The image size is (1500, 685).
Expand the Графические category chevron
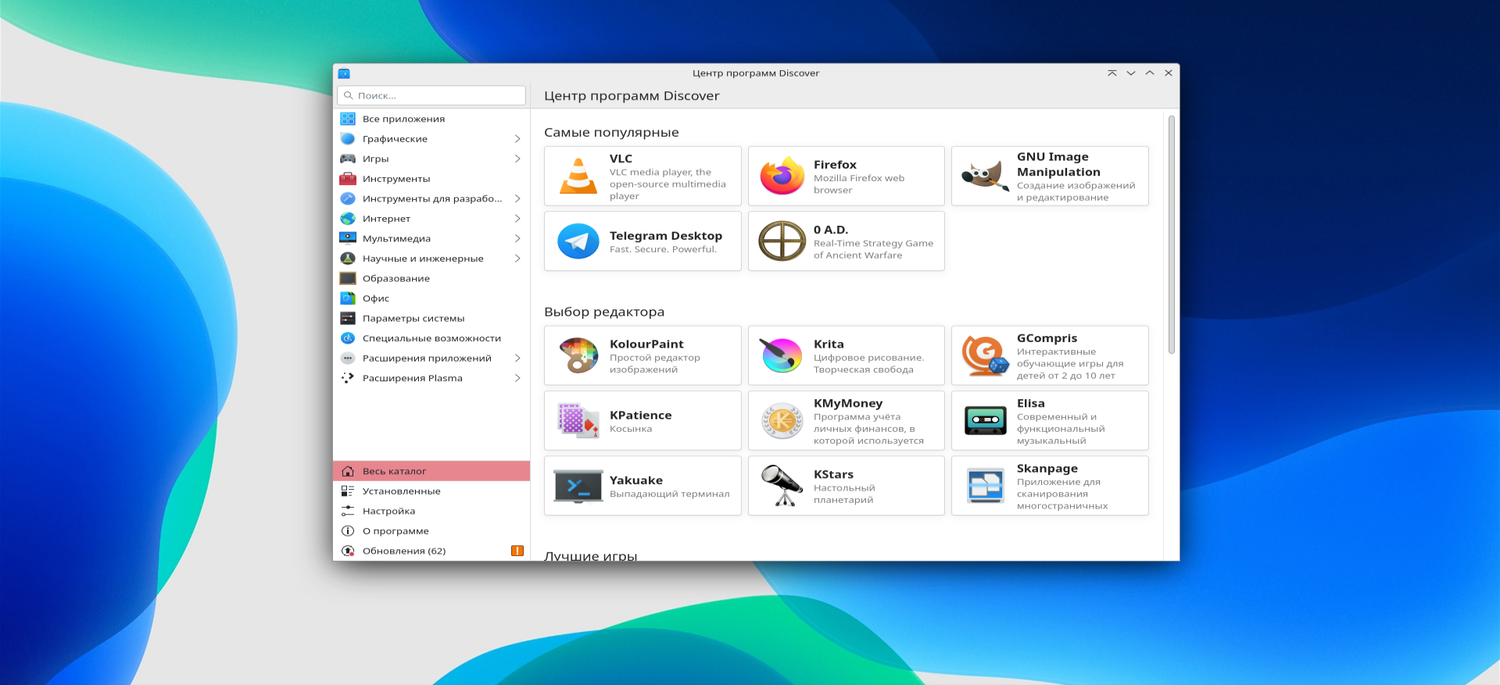[x=517, y=139]
